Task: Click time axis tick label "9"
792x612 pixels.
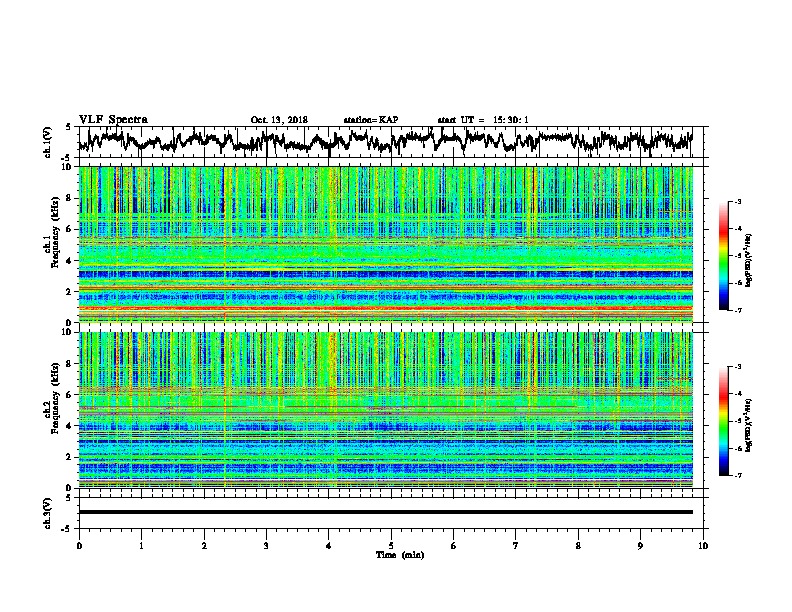Action: point(640,546)
